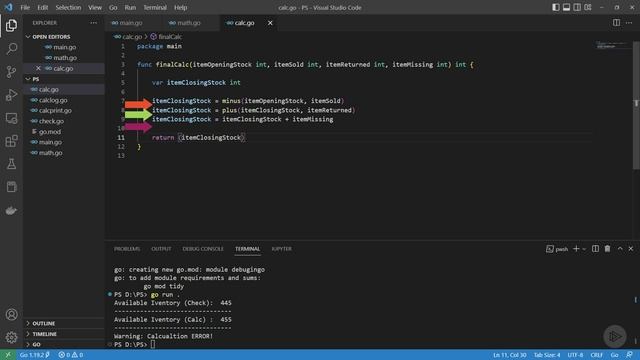Viewport: 640px width, 360px height.
Task: Switch to the Jupyter panel tab
Action: [282, 249]
